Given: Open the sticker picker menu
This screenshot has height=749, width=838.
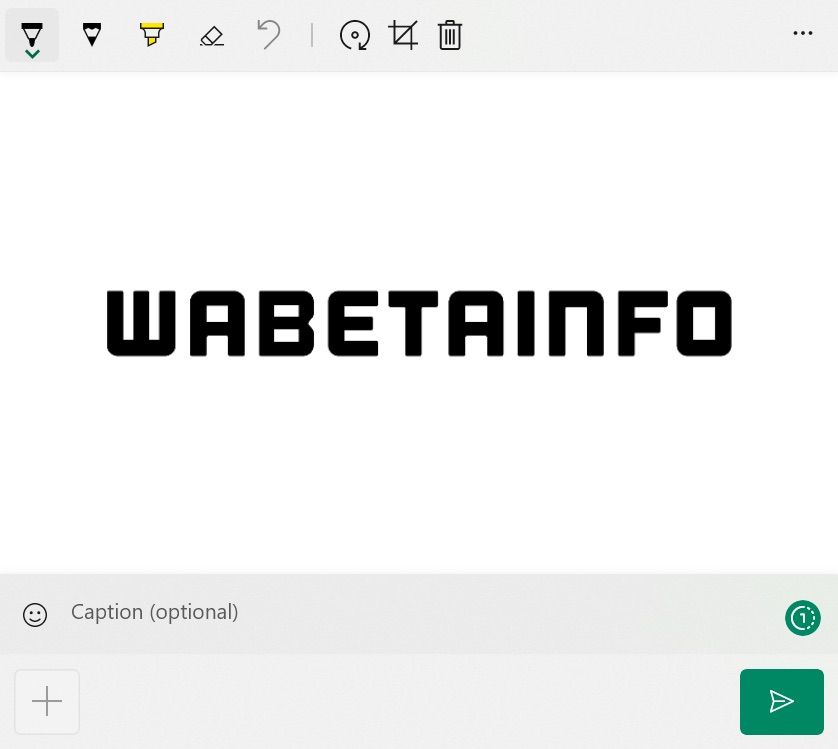Looking at the screenshot, I should point(355,35).
